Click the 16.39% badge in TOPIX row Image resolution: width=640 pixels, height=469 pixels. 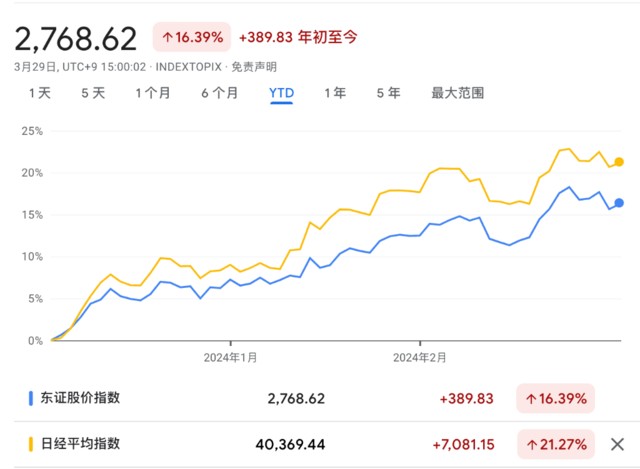tap(555, 398)
